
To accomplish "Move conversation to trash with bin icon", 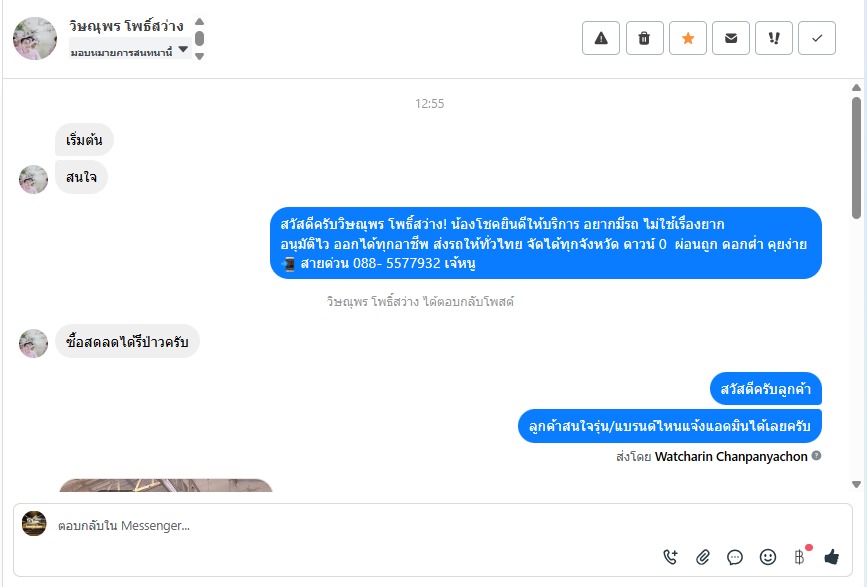I will pos(644,38).
